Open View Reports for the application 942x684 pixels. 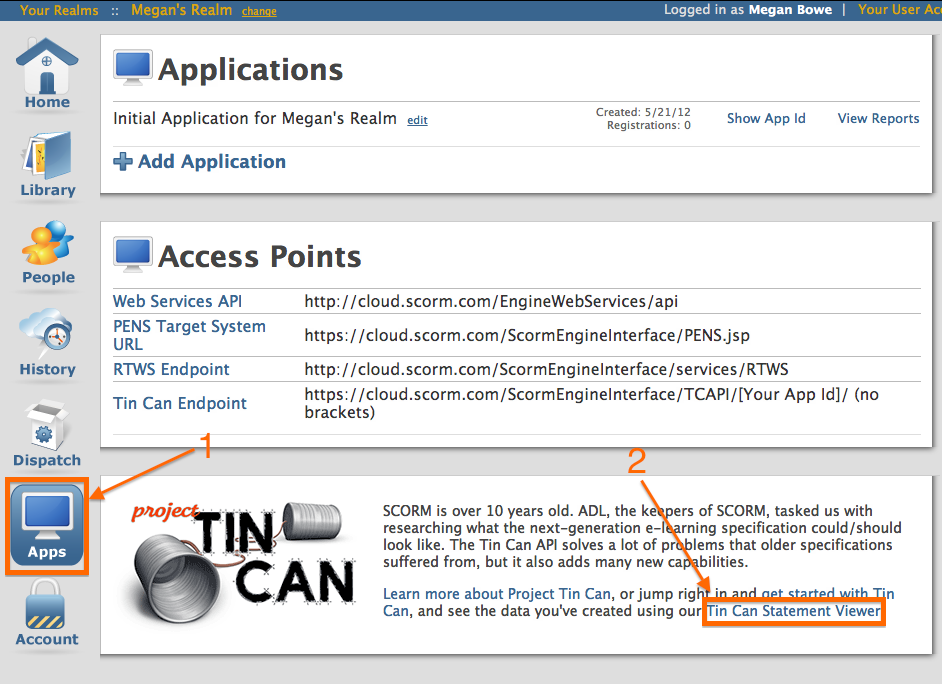pyautogui.click(x=878, y=118)
